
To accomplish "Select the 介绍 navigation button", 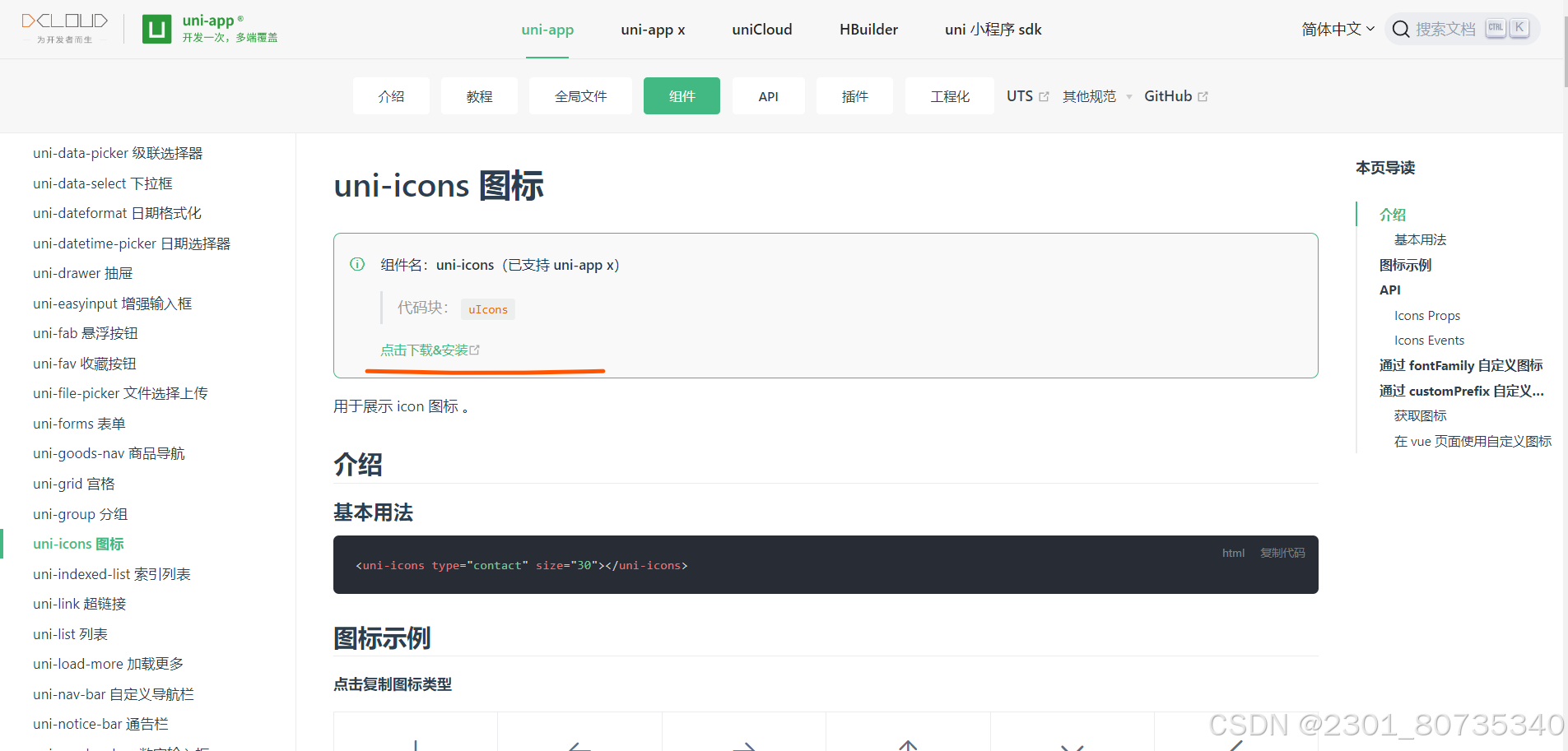I will tap(391, 96).
